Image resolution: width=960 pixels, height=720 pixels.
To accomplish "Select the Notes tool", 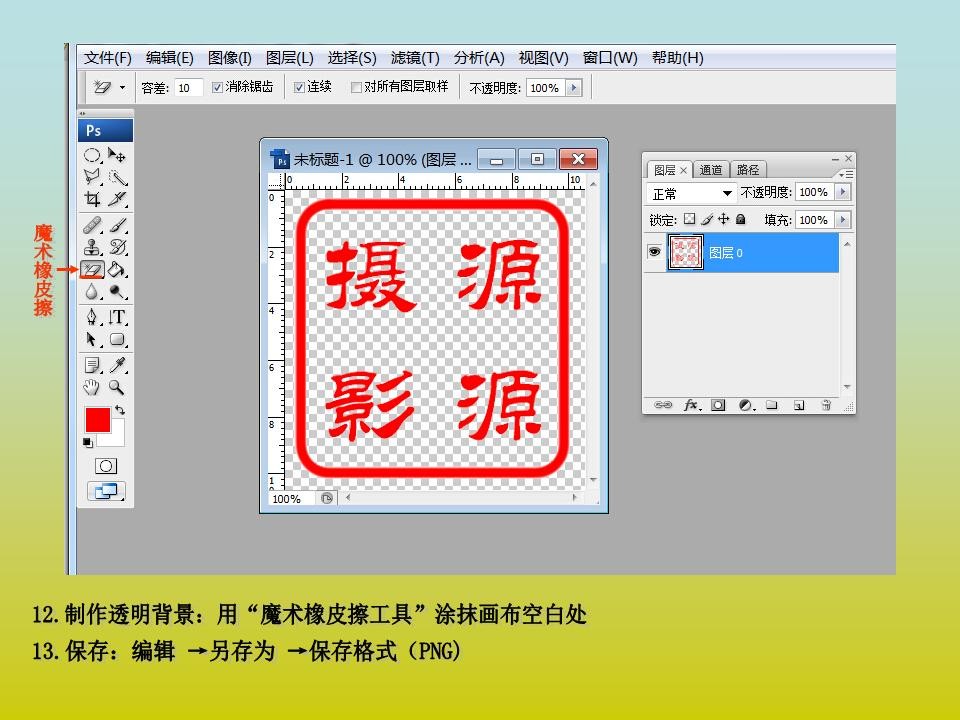I will (x=92, y=366).
